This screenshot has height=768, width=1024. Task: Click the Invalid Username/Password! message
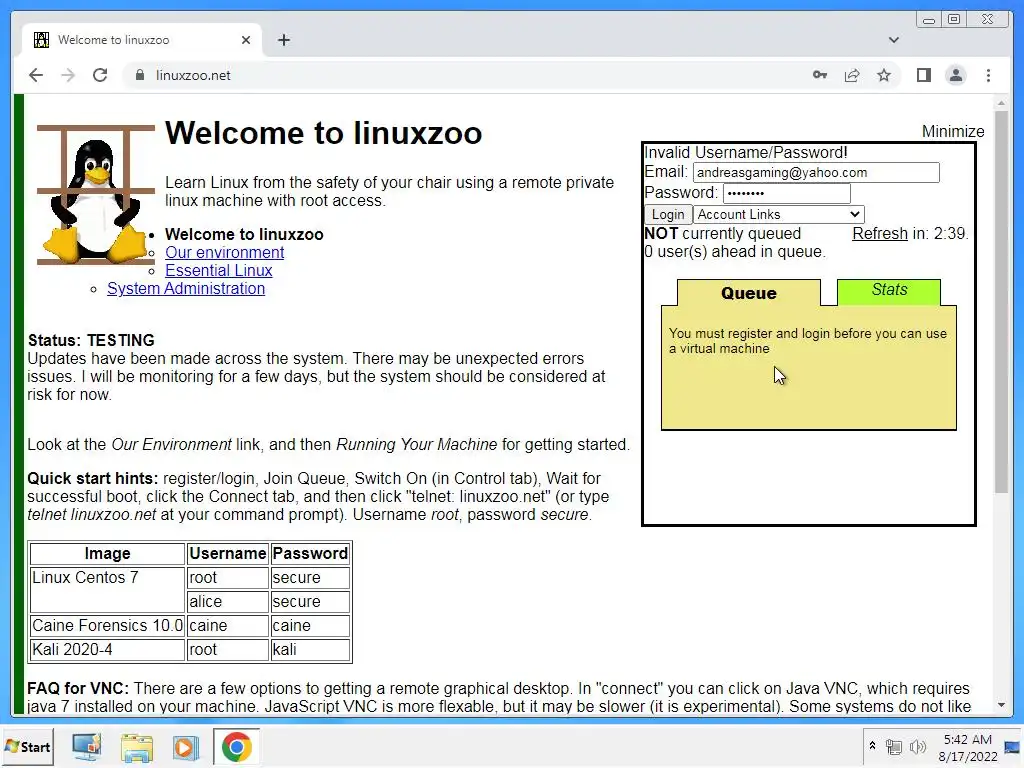pos(746,152)
